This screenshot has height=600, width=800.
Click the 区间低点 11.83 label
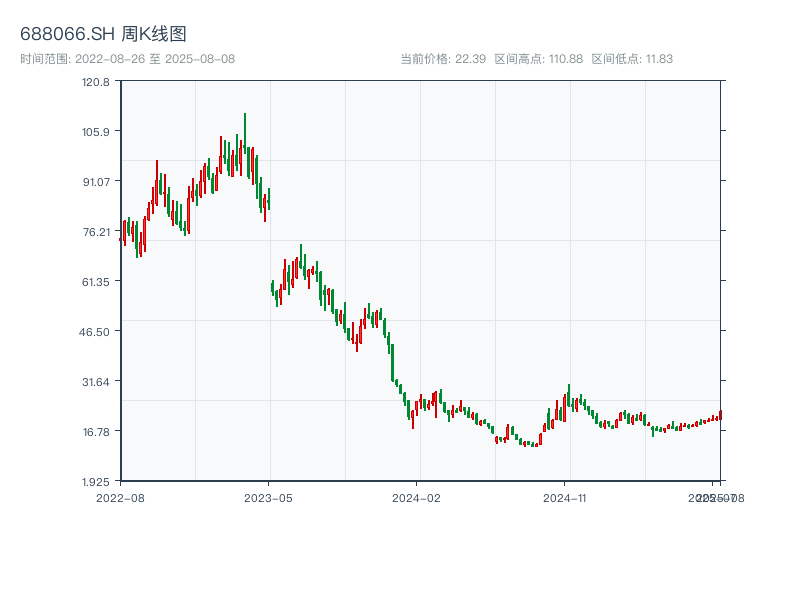pyautogui.click(x=632, y=59)
